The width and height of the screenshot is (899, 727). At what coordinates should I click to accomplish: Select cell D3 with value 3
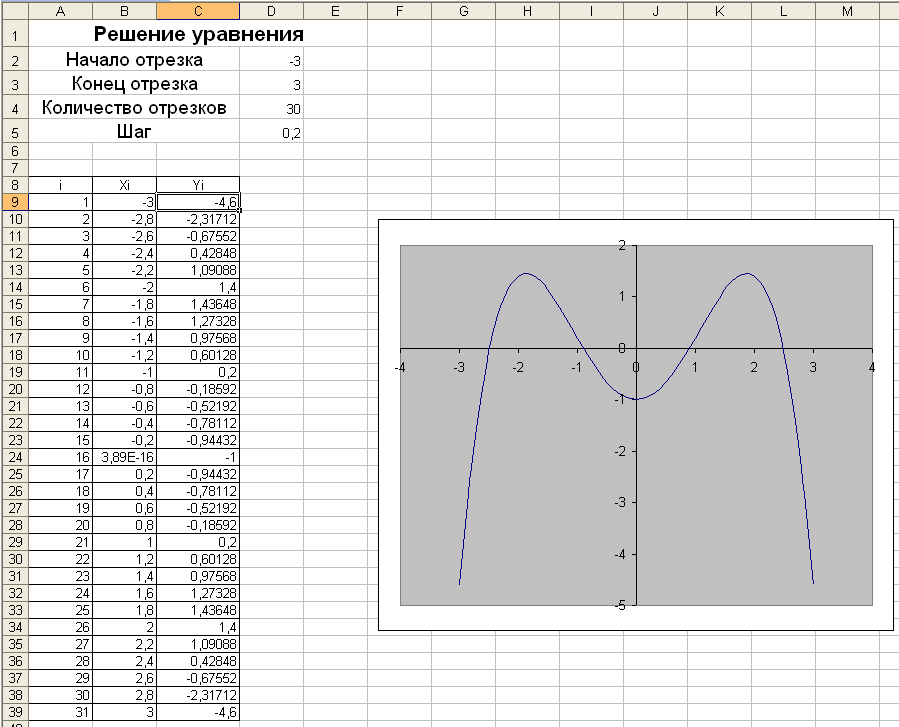point(272,84)
